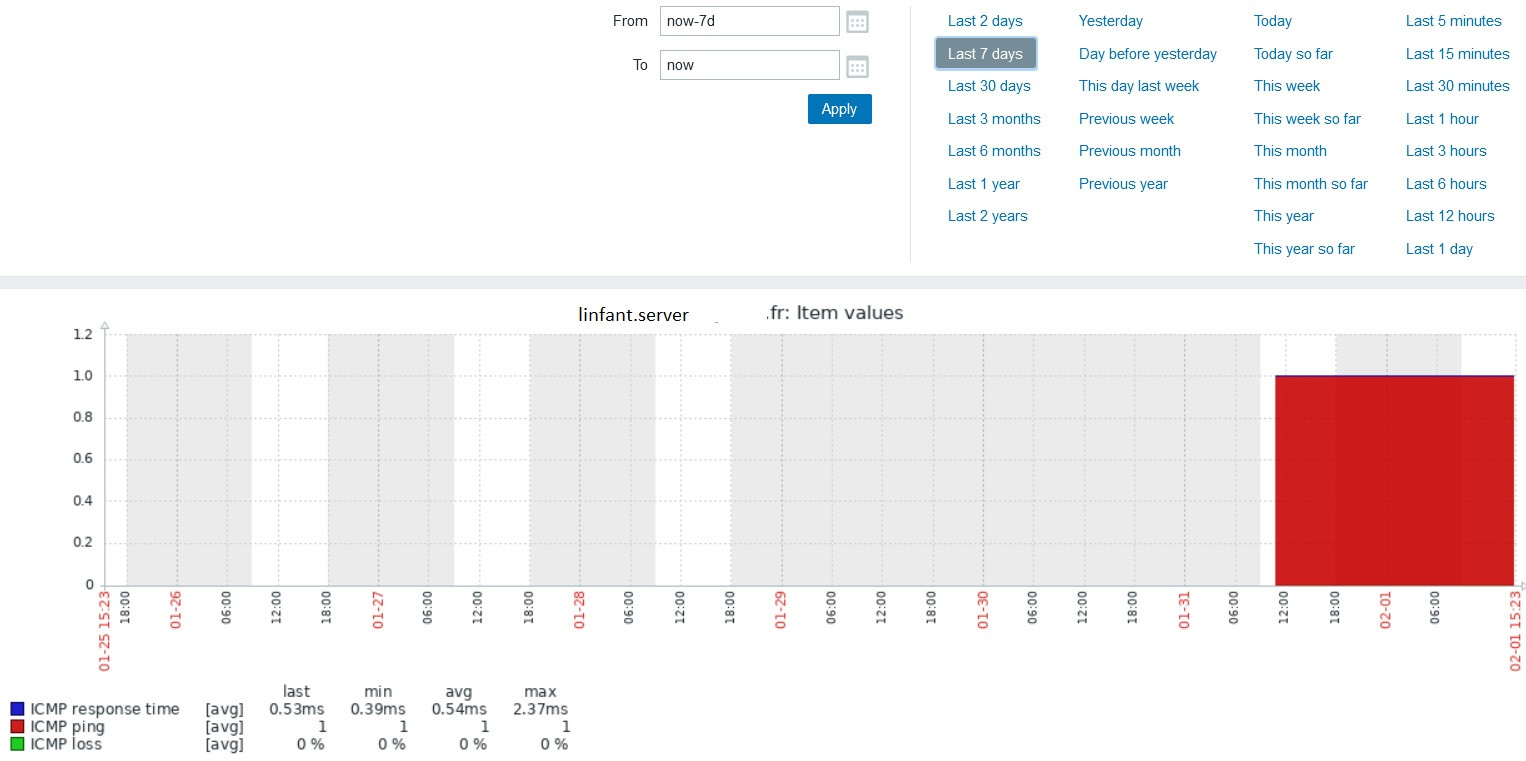Screen dimensions: 1526x761
Task: Click into the To date input field
Action: point(749,65)
